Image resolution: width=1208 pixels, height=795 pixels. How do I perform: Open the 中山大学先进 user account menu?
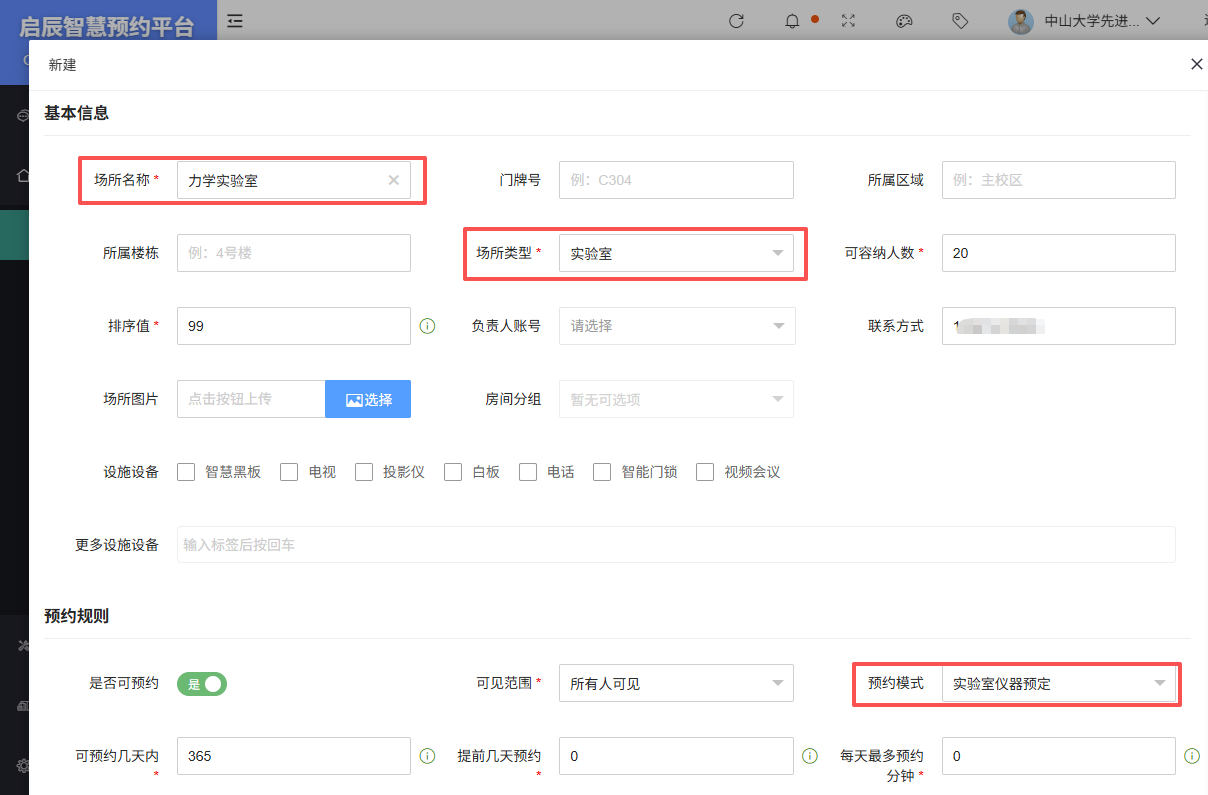[1084, 21]
